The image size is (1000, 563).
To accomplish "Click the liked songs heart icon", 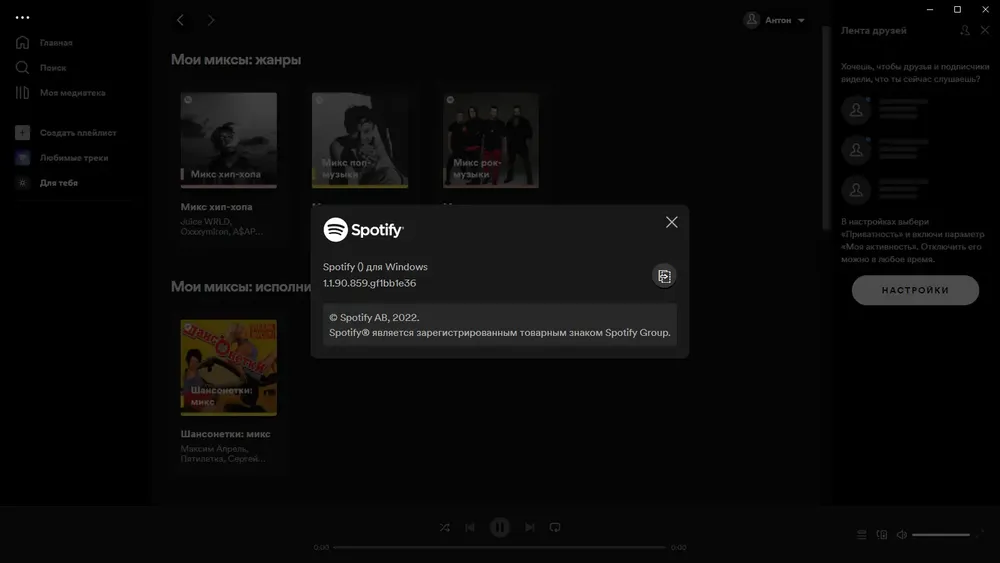I will [22, 157].
